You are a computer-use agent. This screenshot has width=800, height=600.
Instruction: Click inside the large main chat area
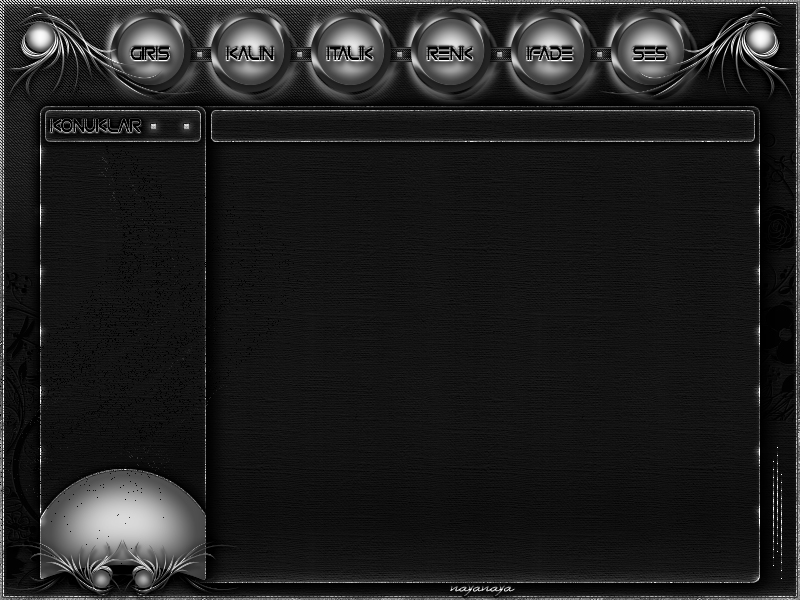pos(482,360)
